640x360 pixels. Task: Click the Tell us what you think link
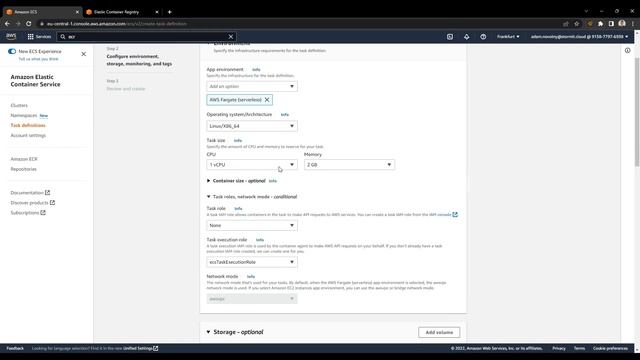pyautogui.click(x=38, y=59)
